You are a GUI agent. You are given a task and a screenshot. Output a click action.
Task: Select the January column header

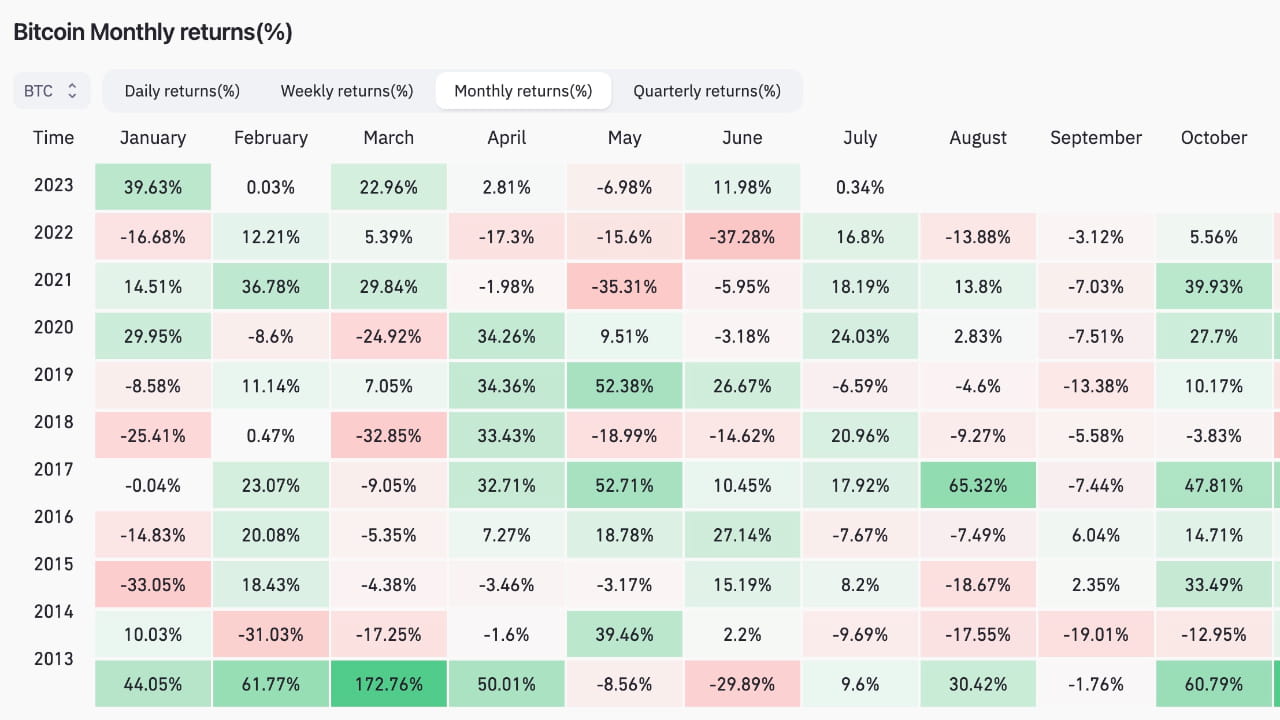pyautogui.click(x=152, y=138)
